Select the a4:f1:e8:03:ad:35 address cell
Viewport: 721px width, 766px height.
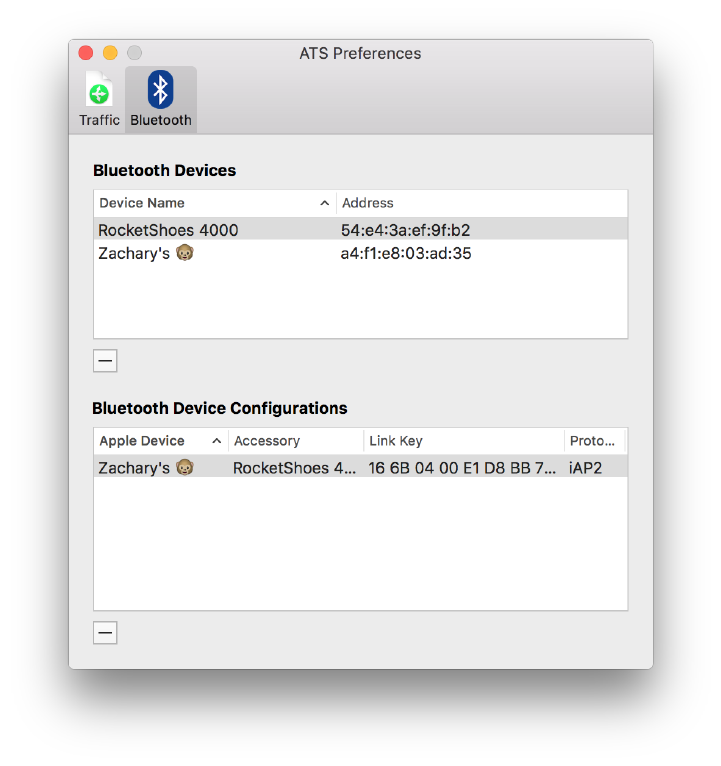coord(406,254)
